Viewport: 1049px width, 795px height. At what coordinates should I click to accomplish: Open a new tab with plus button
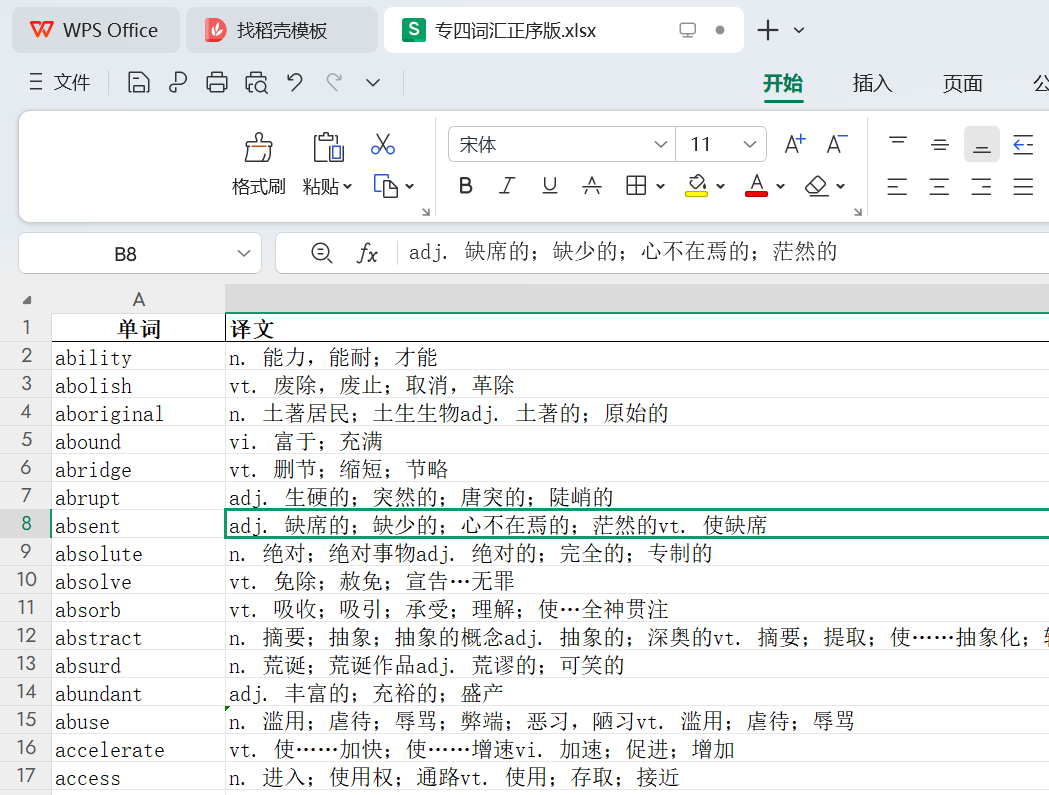click(767, 30)
